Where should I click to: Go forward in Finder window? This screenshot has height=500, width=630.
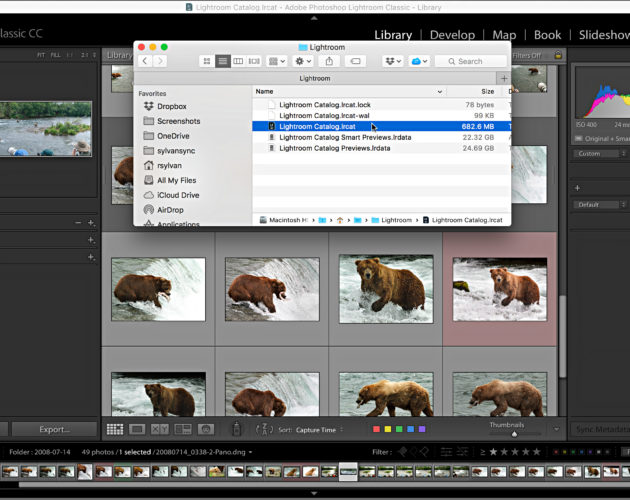pos(160,61)
